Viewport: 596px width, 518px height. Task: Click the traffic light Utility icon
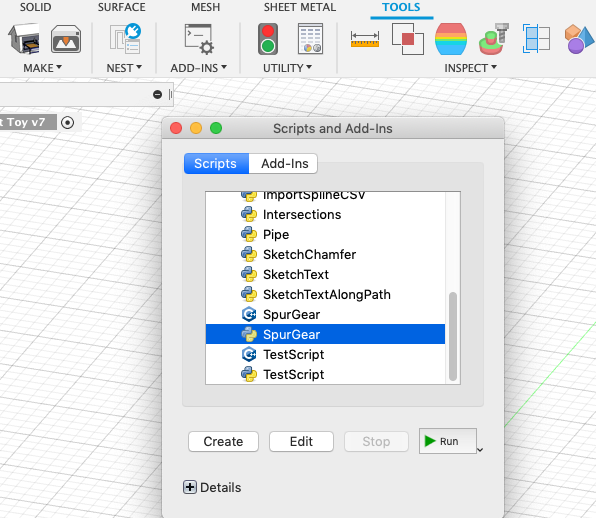(x=268, y=39)
